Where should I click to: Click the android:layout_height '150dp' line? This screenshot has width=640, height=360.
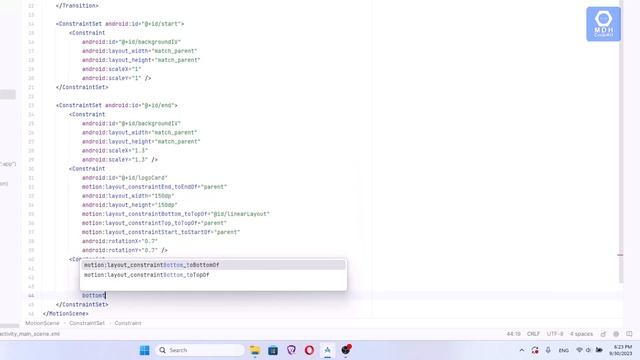point(130,205)
